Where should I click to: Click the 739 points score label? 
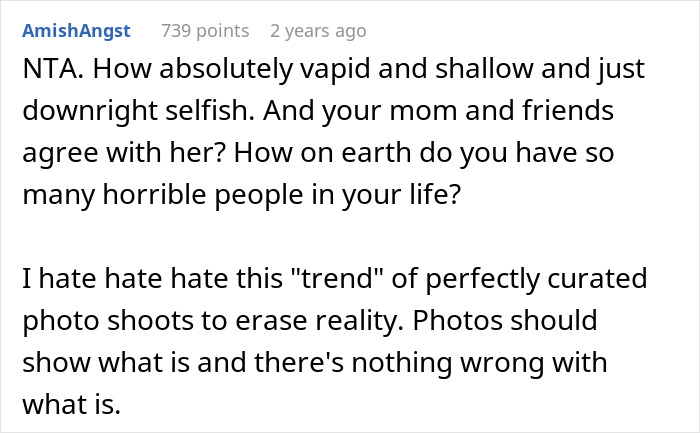click(x=205, y=31)
